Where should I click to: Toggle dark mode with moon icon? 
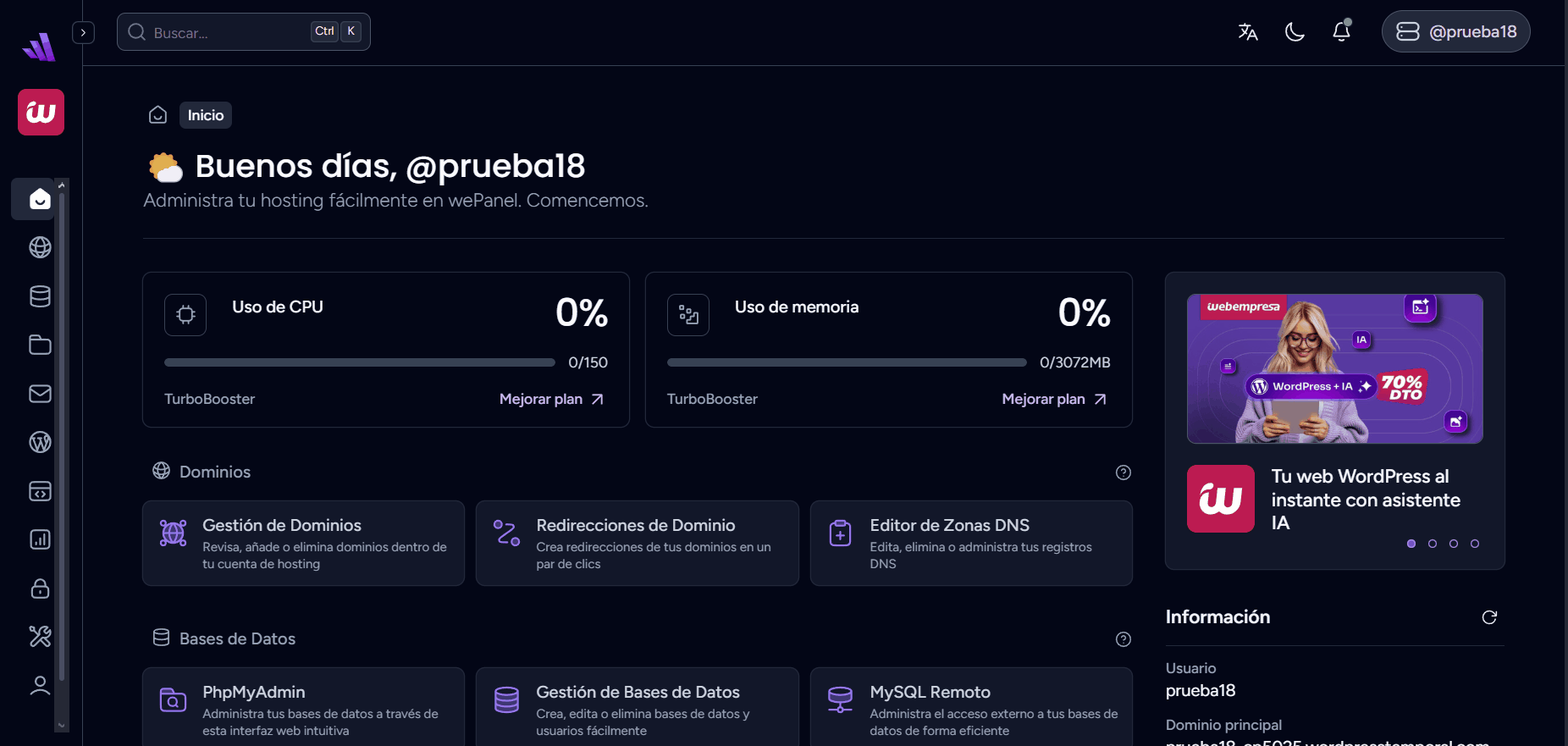click(1295, 32)
